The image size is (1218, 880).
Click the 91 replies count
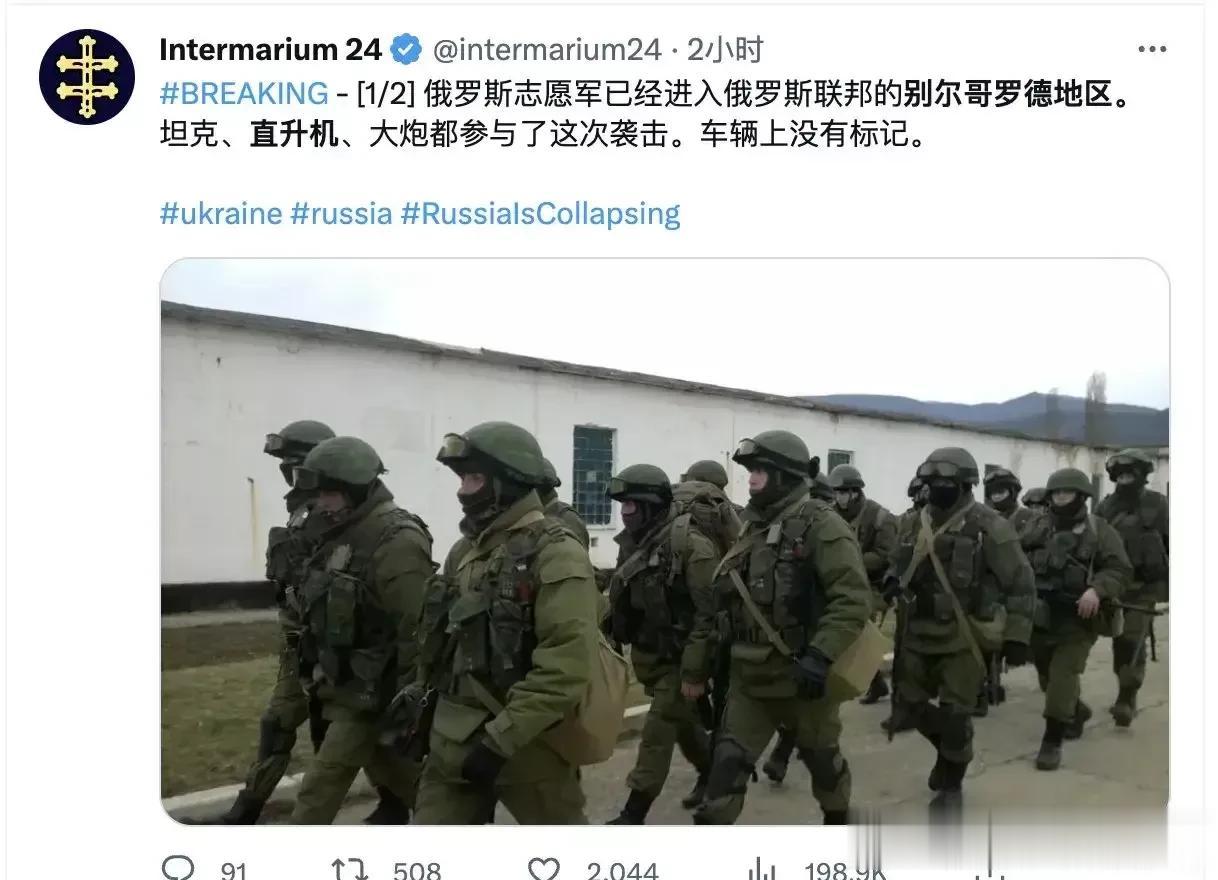[x=233, y=871]
